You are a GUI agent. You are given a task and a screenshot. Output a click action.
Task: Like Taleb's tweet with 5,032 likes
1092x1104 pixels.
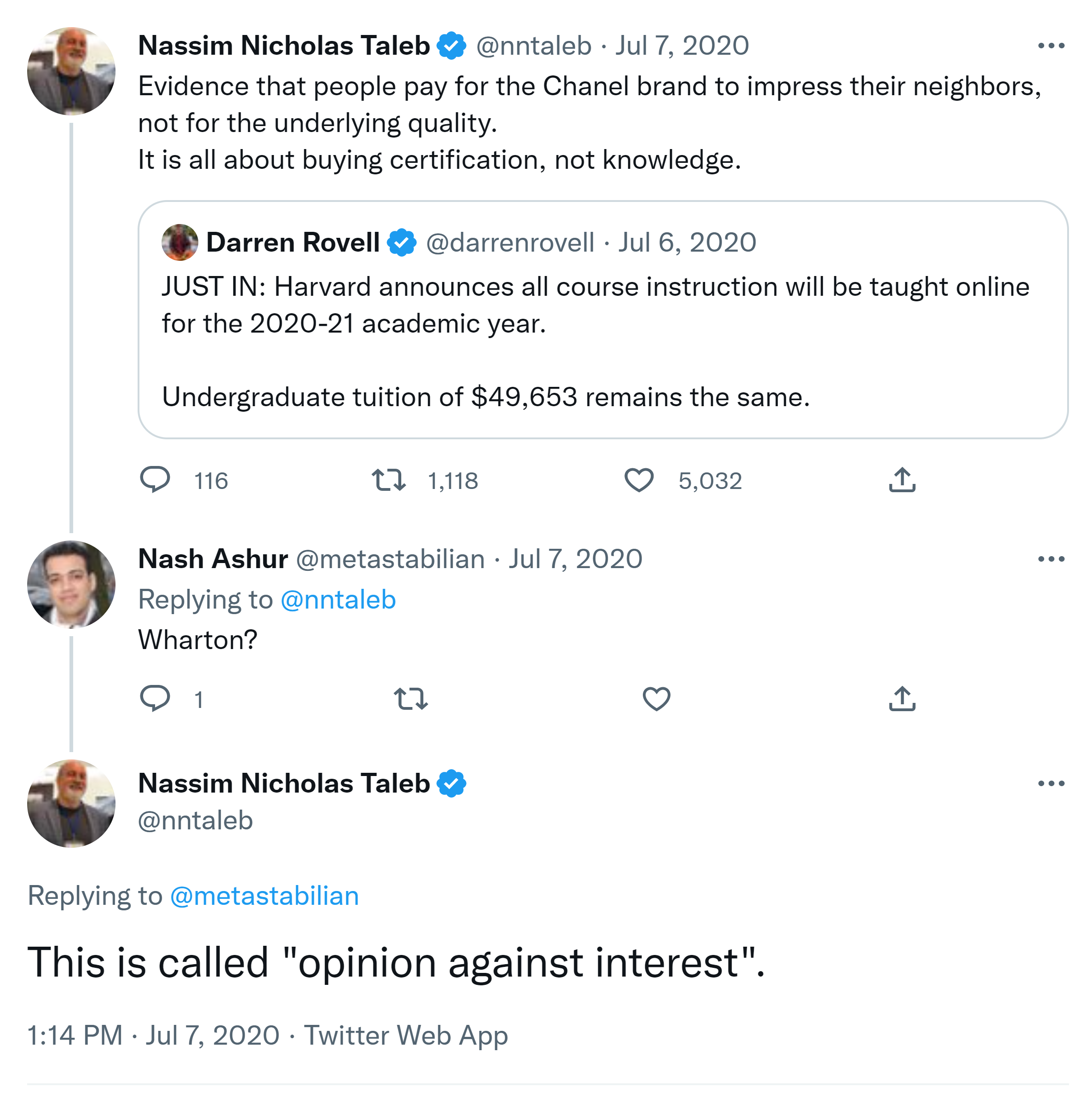click(x=638, y=479)
